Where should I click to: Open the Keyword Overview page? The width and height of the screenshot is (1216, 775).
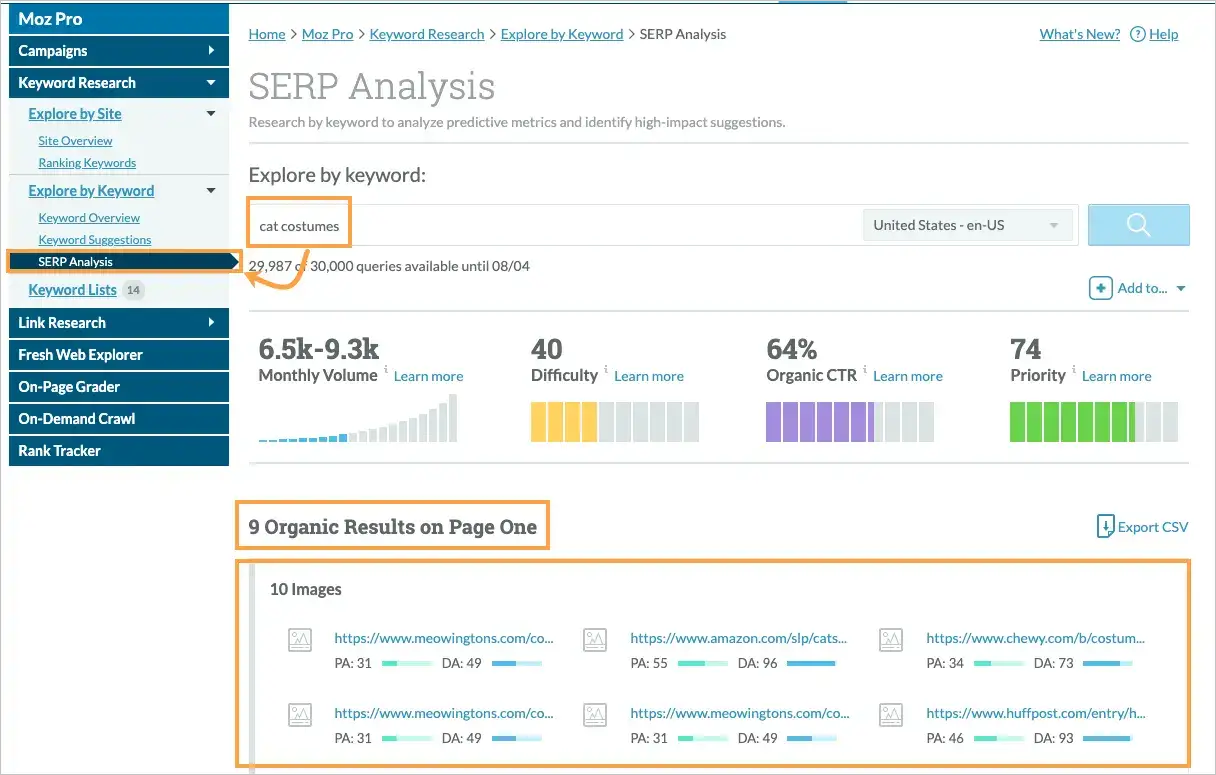(88, 217)
